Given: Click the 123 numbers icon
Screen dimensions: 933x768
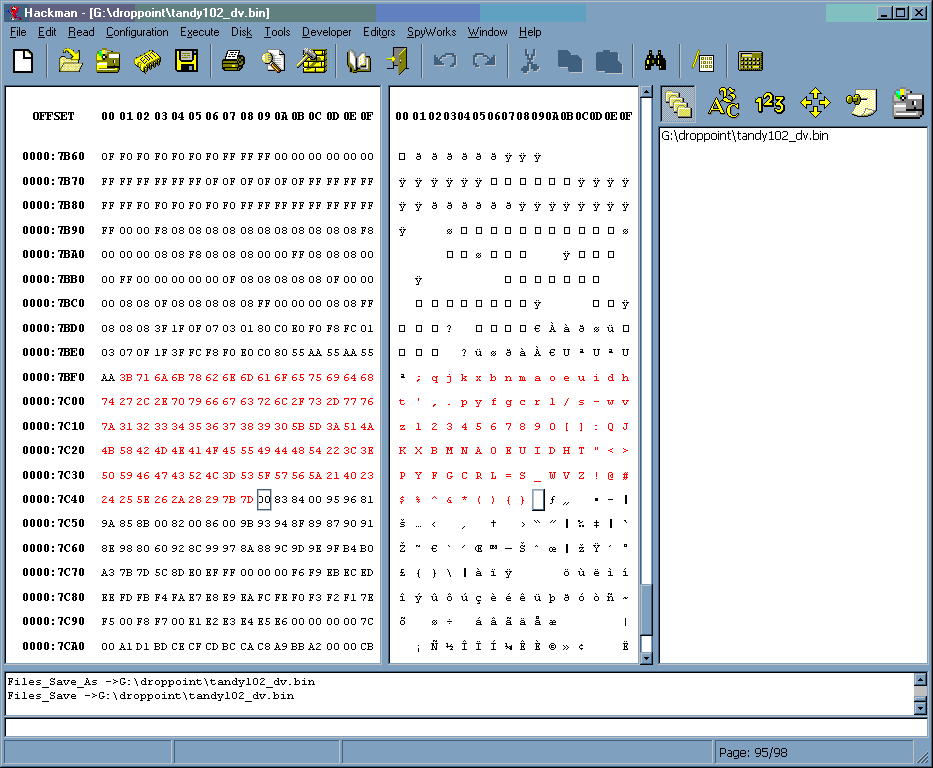Looking at the screenshot, I should 770,104.
